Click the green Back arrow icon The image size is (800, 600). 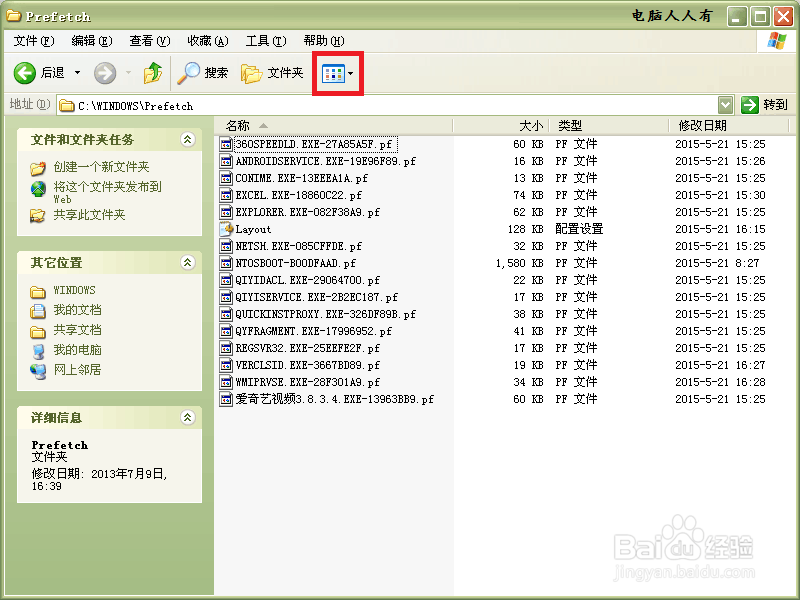pos(24,73)
